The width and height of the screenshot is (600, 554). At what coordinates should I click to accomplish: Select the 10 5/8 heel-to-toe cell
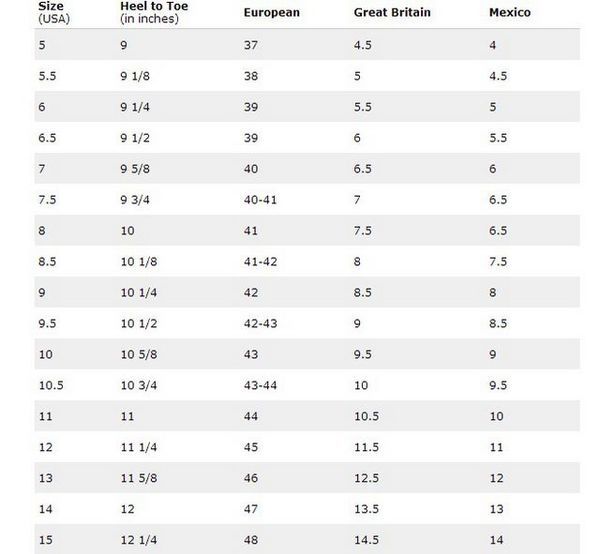pyautogui.click(x=137, y=355)
